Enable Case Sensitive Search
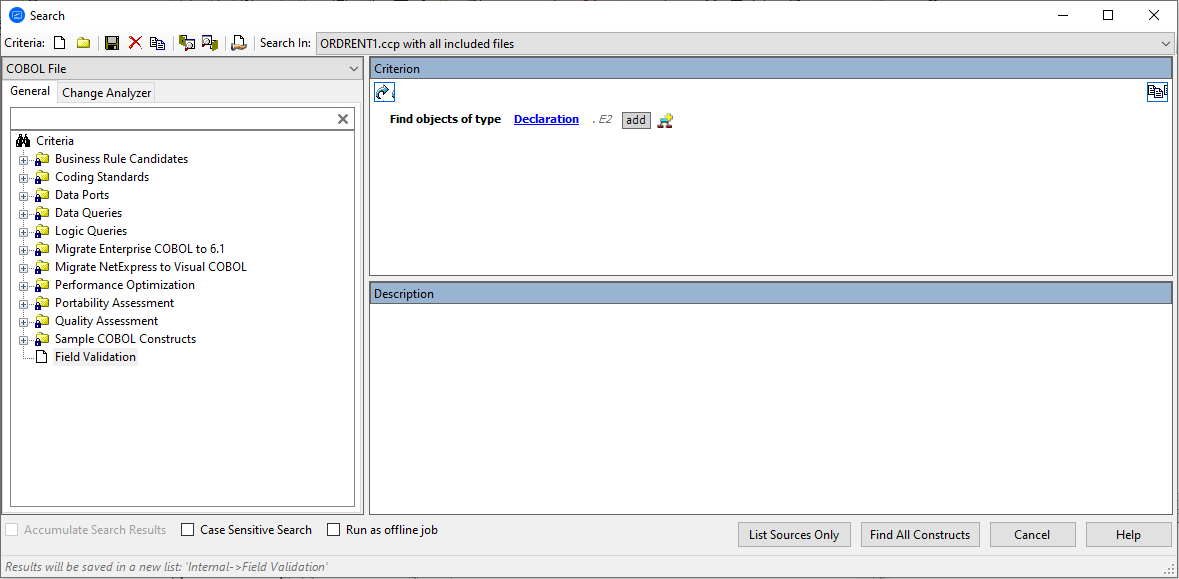1179x579 pixels. pos(186,530)
